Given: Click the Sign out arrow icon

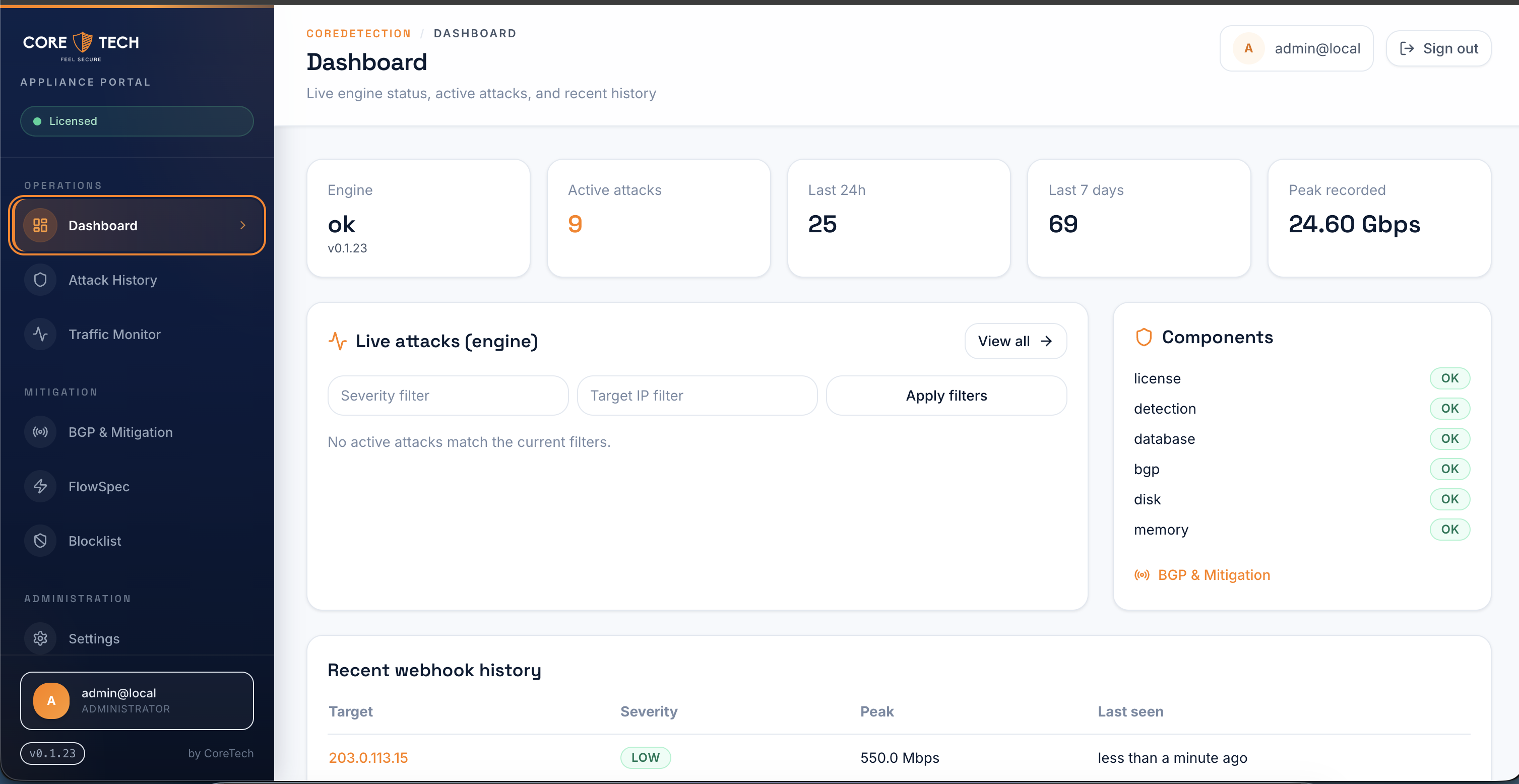Looking at the screenshot, I should (x=1407, y=48).
